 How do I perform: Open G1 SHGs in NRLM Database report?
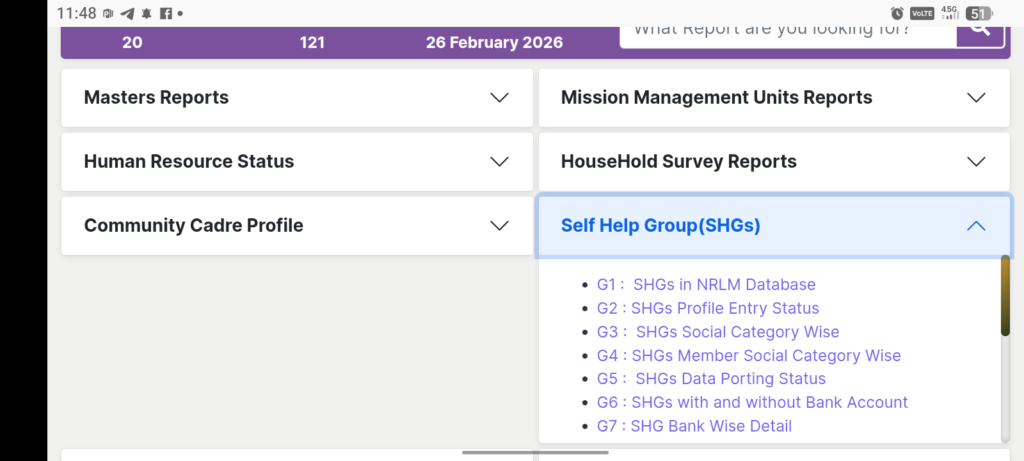[x=706, y=285]
